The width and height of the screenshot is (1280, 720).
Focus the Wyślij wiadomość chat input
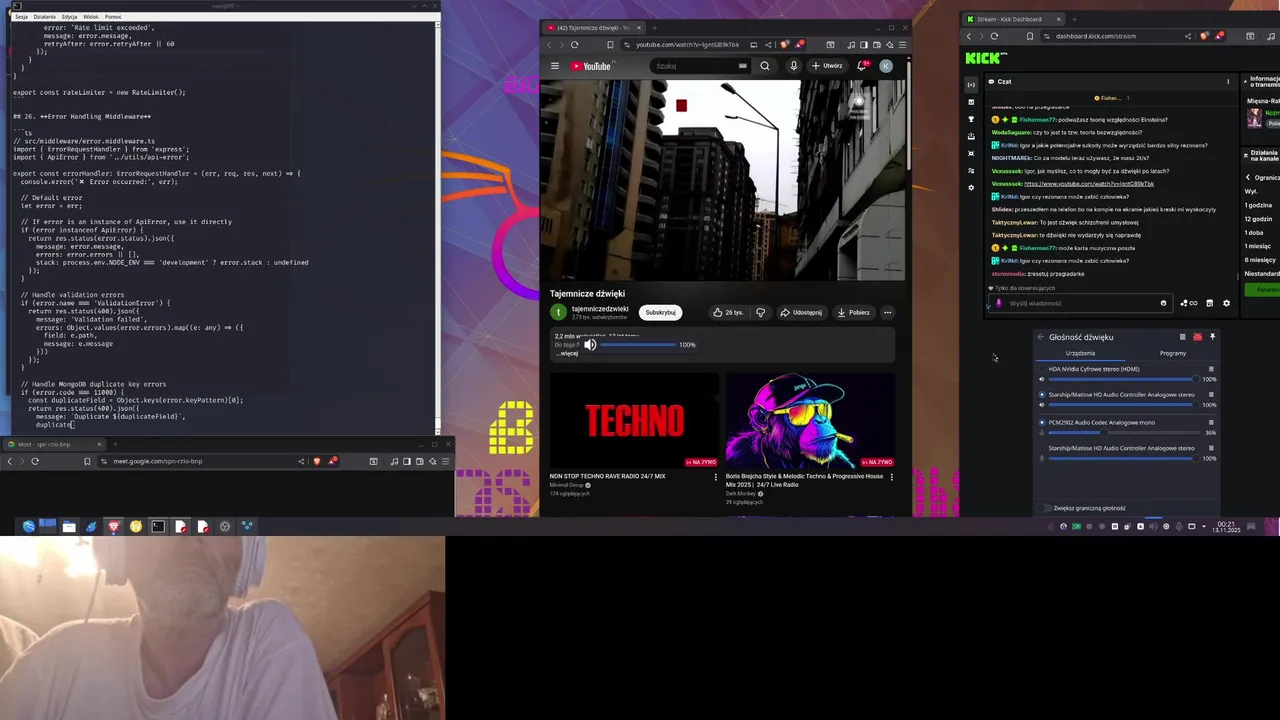pos(1080,303)
